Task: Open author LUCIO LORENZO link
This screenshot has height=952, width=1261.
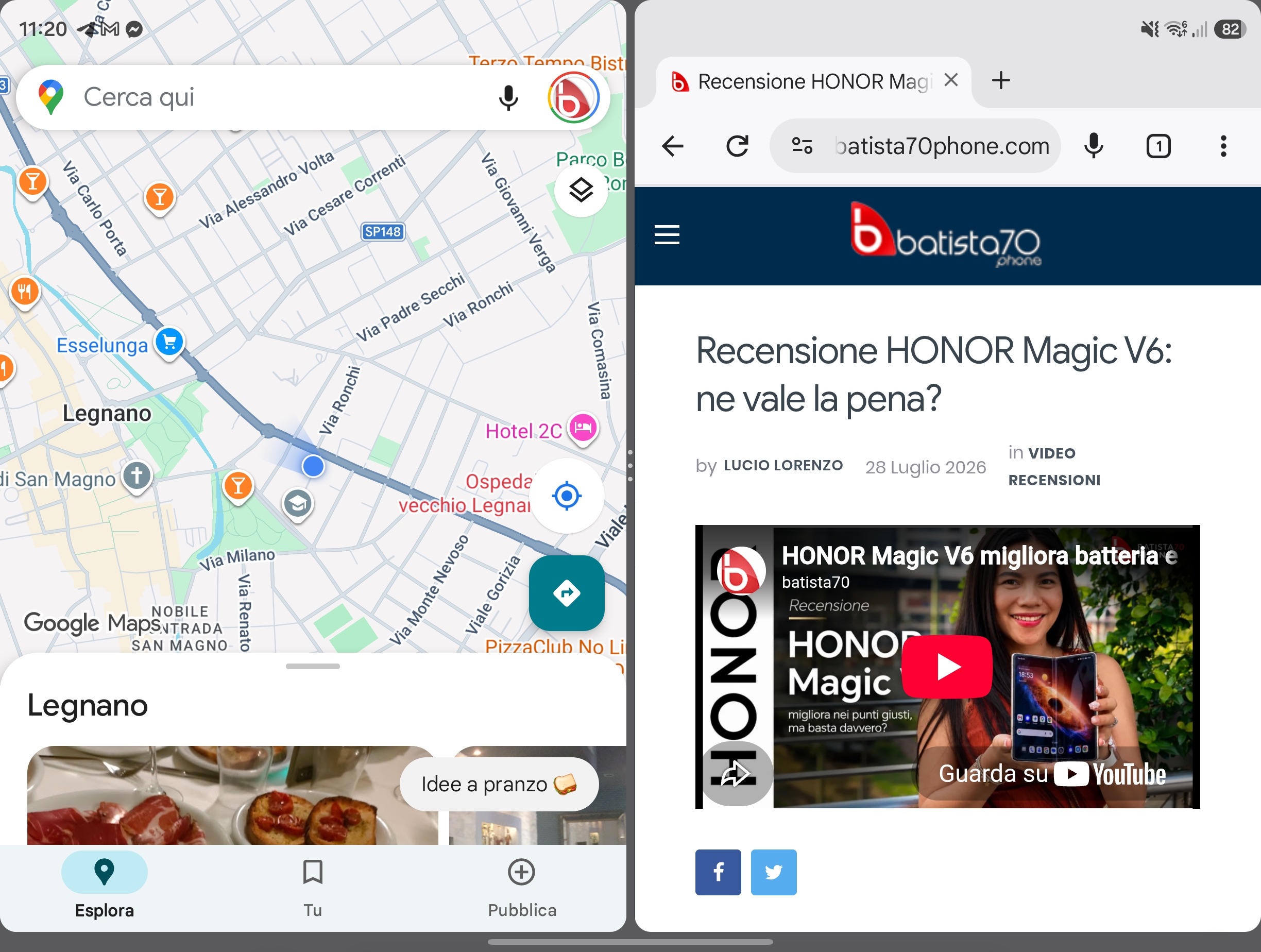Action: tap(783, 466)
